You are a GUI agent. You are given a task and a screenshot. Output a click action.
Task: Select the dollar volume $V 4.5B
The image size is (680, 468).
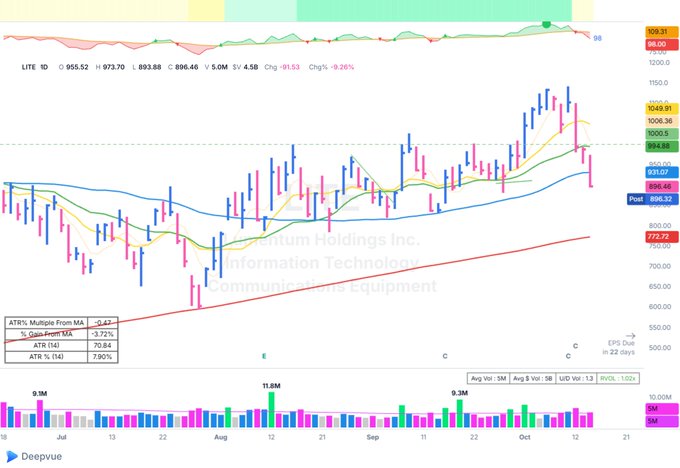245,67
